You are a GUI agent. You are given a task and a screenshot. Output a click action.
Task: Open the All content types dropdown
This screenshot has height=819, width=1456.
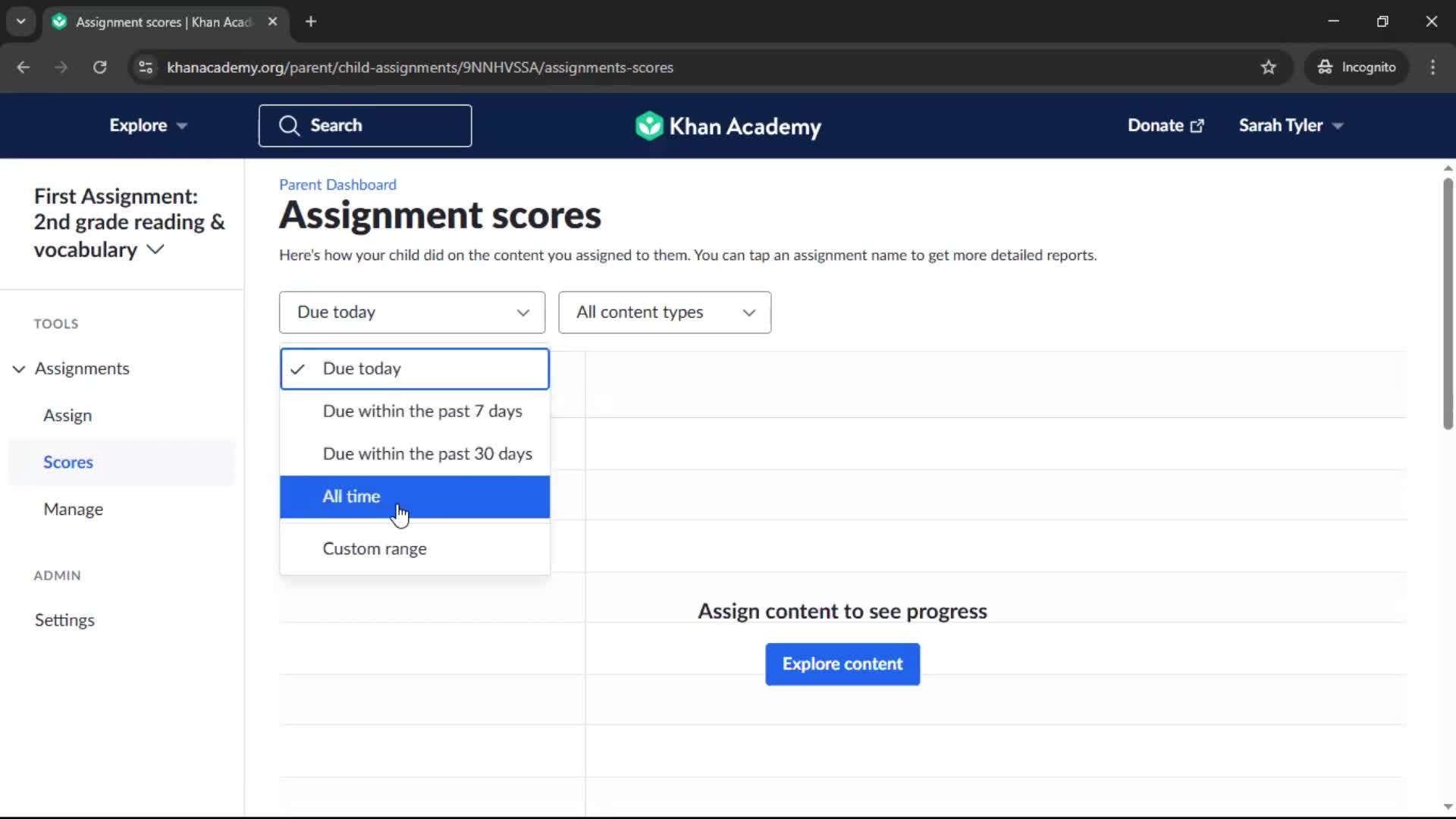point(664,312)
